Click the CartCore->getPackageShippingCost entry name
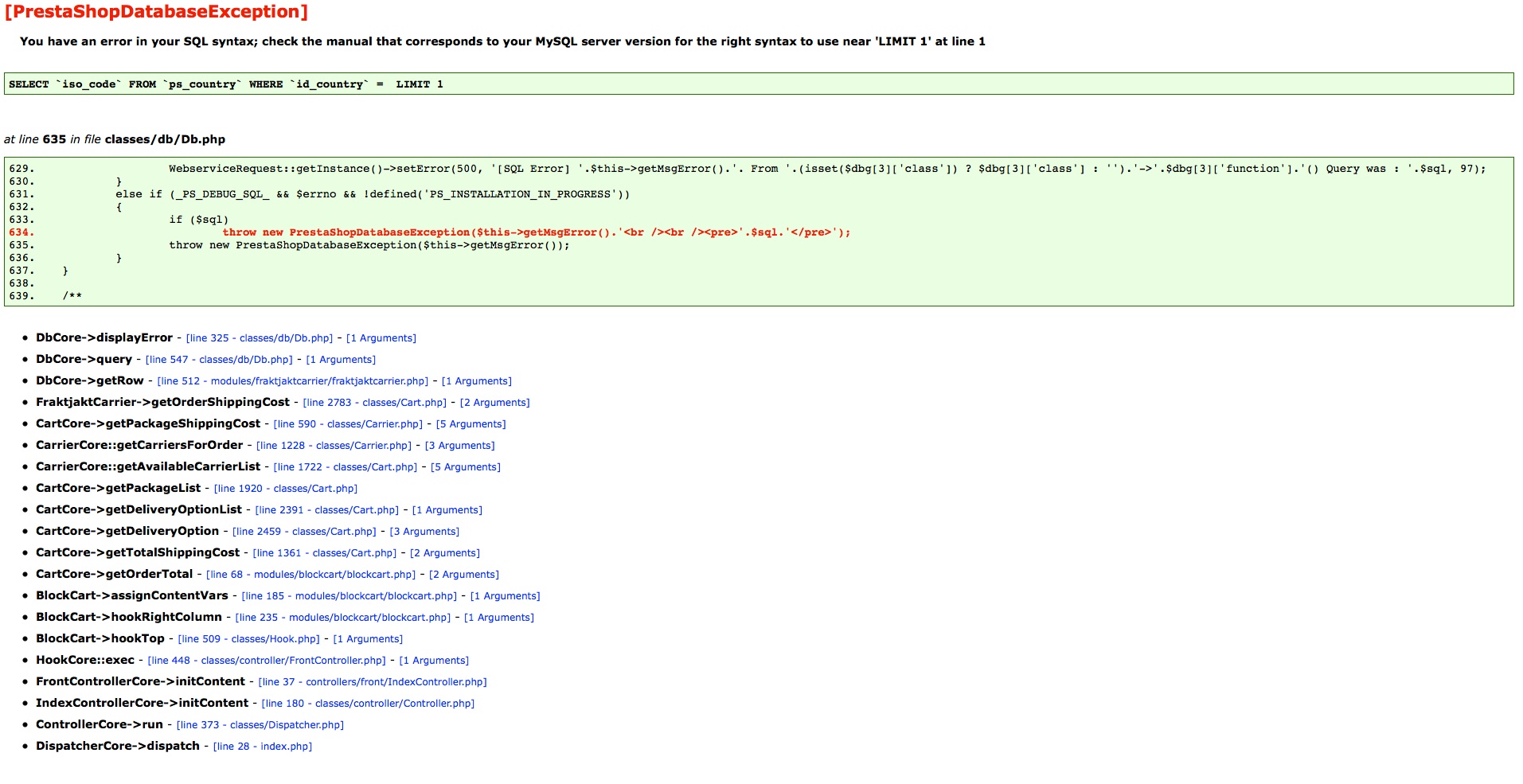 [148, 423]
